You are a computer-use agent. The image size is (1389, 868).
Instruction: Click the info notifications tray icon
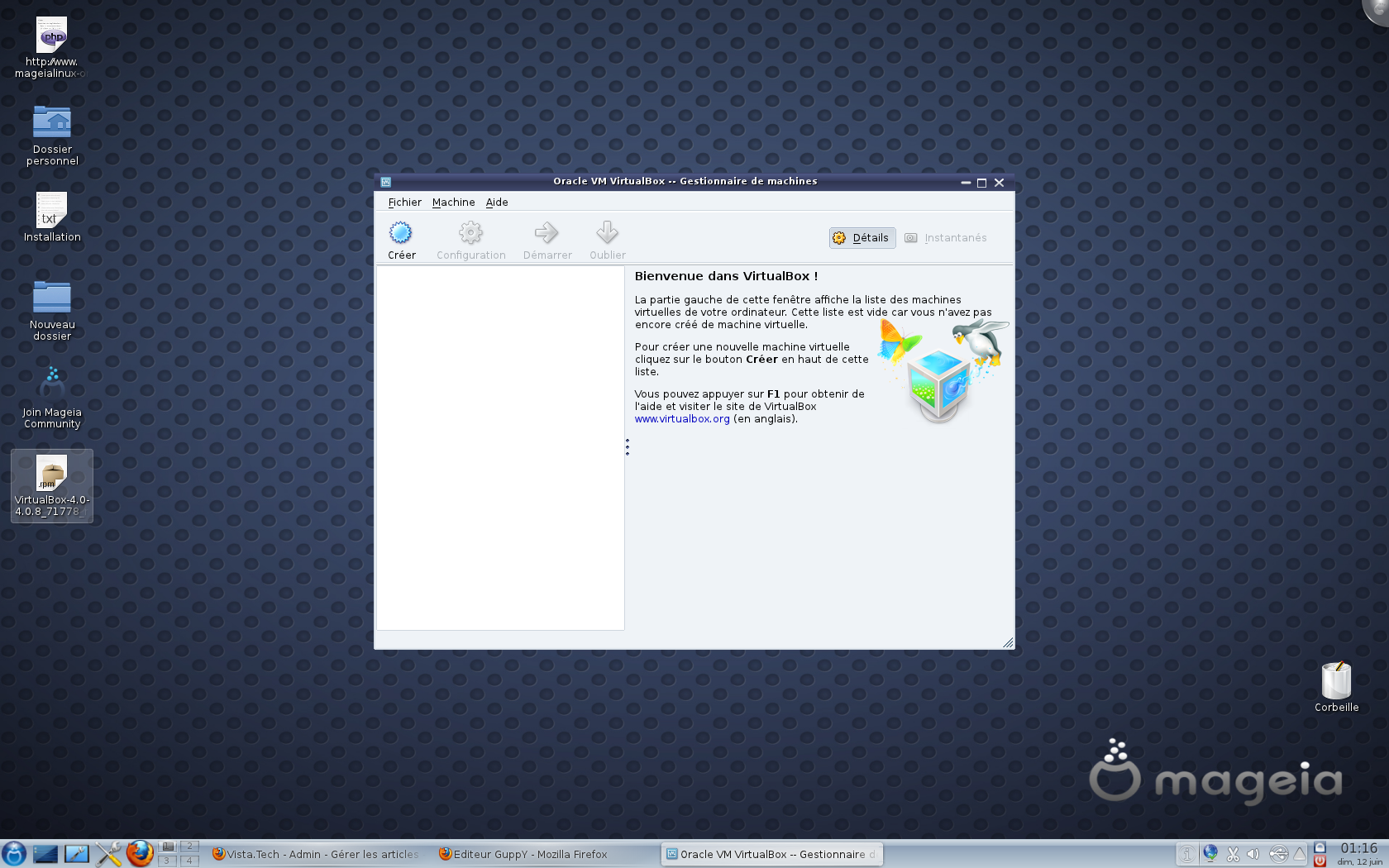coord(1187,854)
